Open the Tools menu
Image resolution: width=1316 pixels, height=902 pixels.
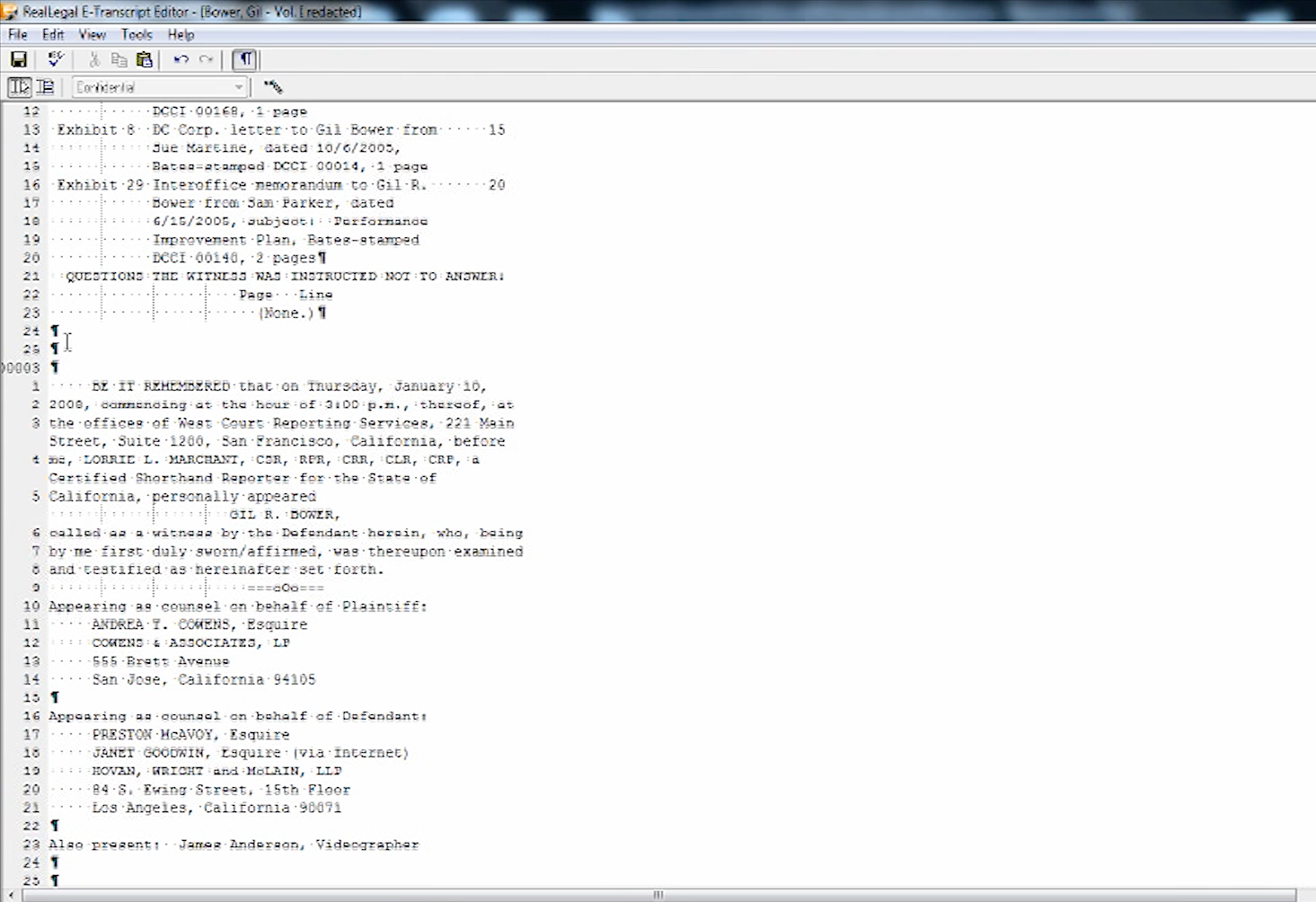[137, 35]
